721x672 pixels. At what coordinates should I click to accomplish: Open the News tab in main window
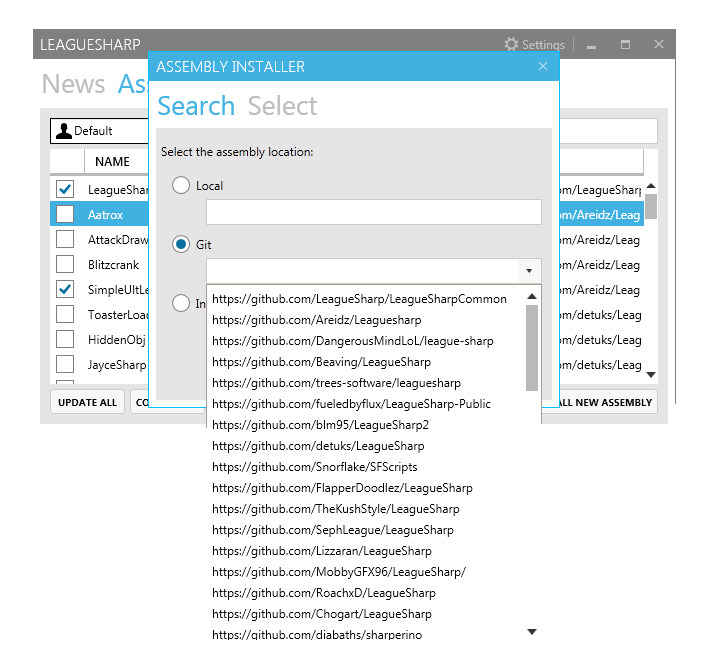[74, 84]
